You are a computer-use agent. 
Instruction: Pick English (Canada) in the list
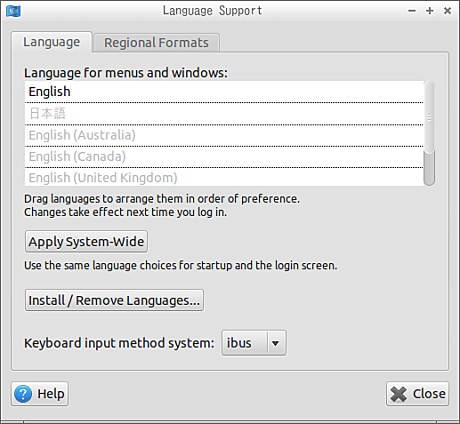point(224,157)
